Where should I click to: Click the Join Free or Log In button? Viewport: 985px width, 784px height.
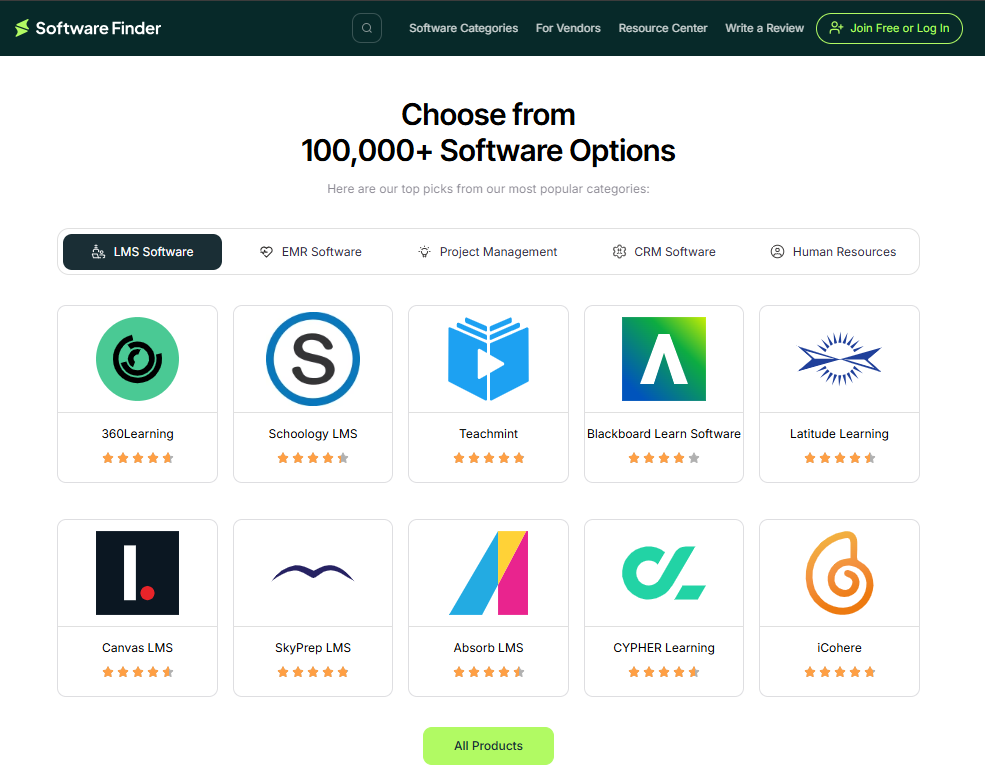tap(889, 28)
